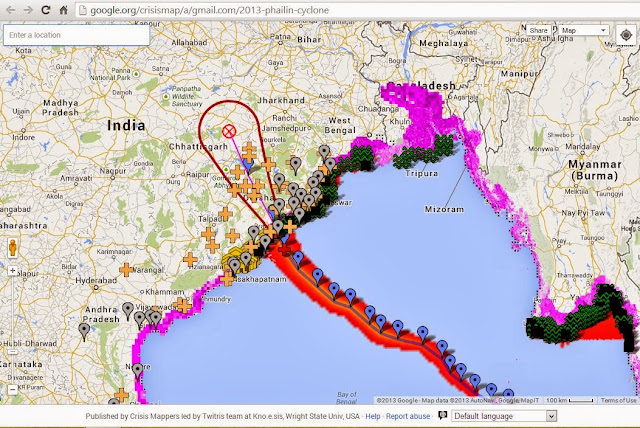Open the Report abuse link
This screenshot has height=428, width=640.
(408, 416)
